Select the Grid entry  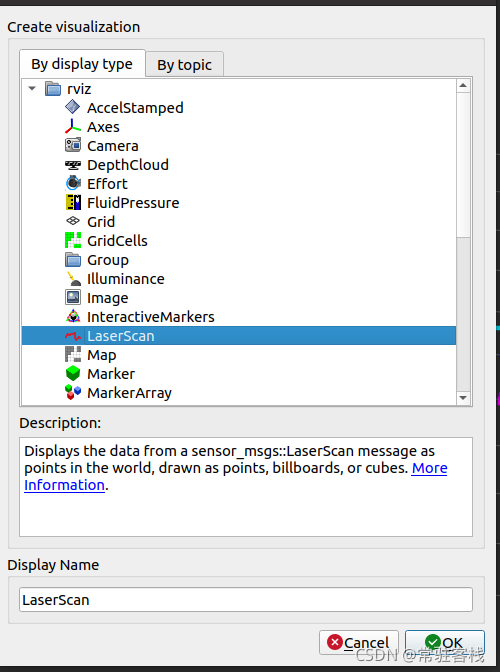point(101,222)
